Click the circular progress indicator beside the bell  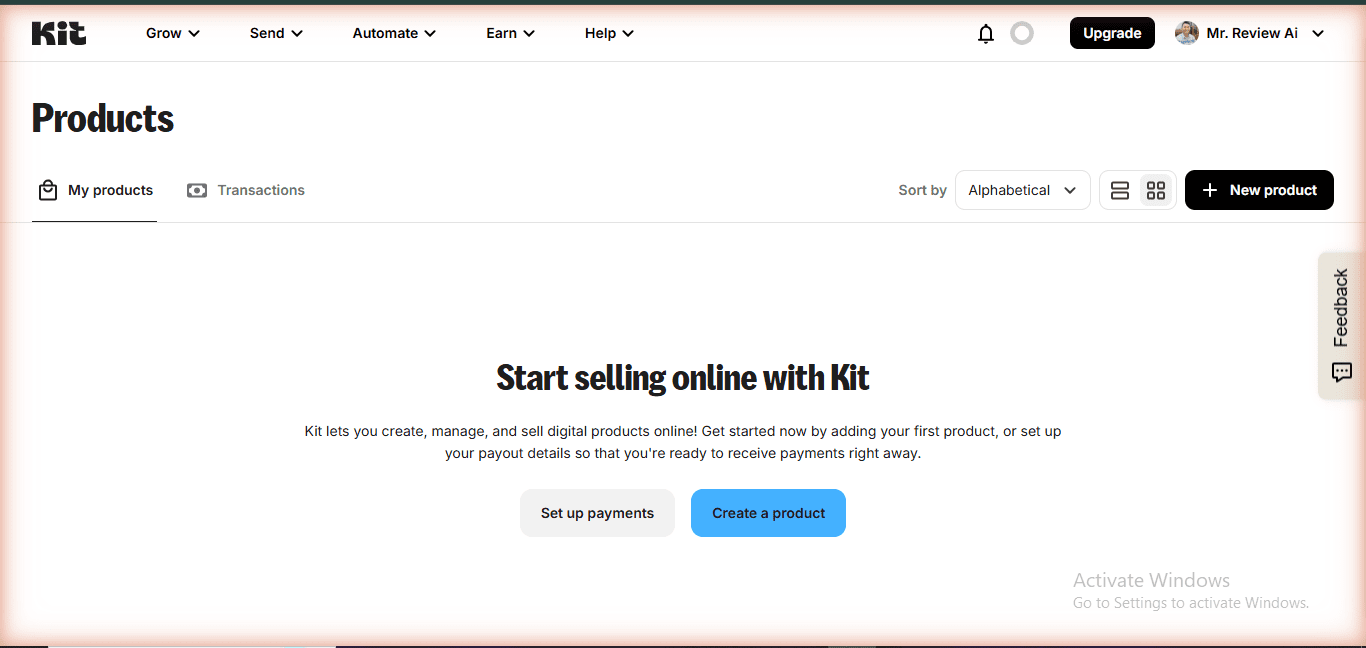(x=1022, y=33)
